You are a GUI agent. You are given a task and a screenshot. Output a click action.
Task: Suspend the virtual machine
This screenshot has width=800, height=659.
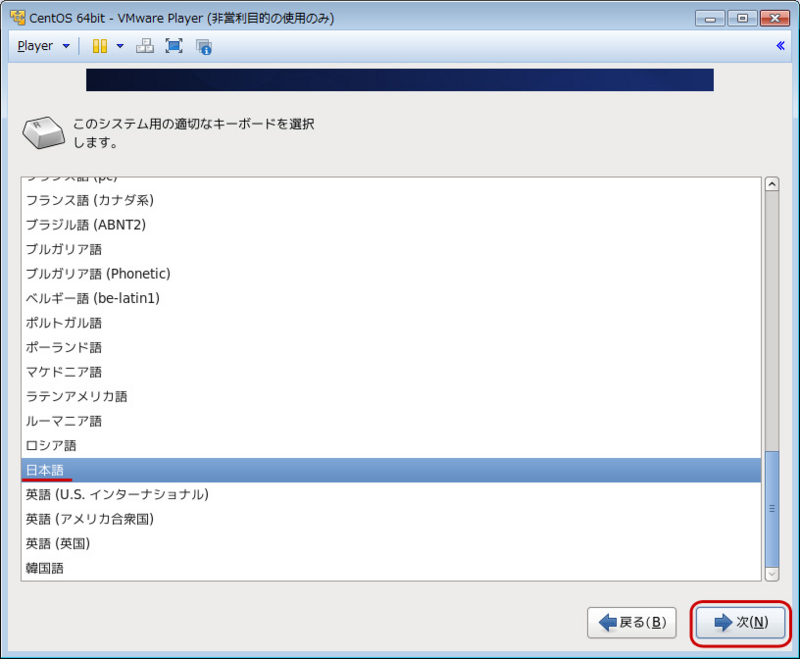[100, 46]
